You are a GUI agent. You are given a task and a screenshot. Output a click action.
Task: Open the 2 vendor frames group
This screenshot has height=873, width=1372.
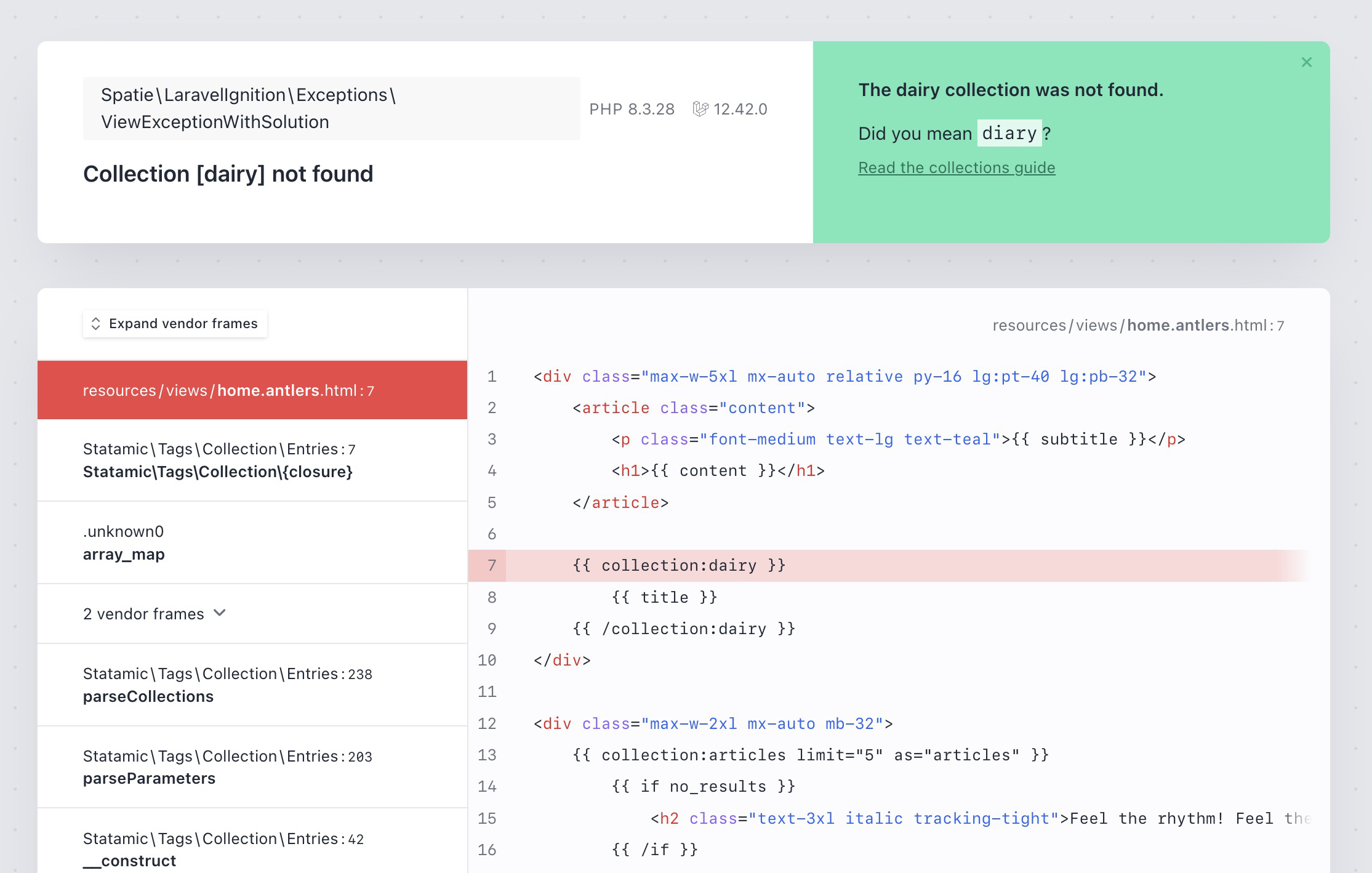click(143, 614)
